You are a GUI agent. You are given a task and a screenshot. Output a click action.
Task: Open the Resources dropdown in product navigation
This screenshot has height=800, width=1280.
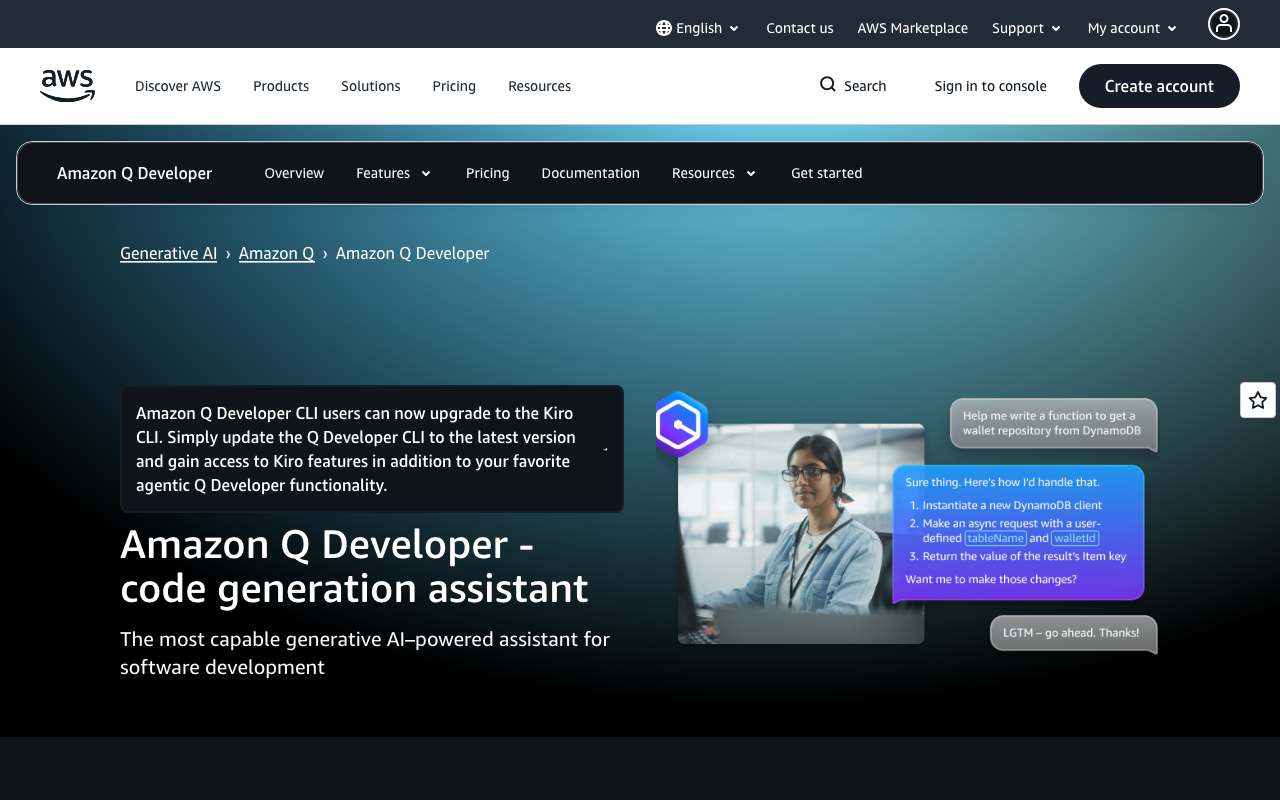pyautogui.click(x=713, y=173)
